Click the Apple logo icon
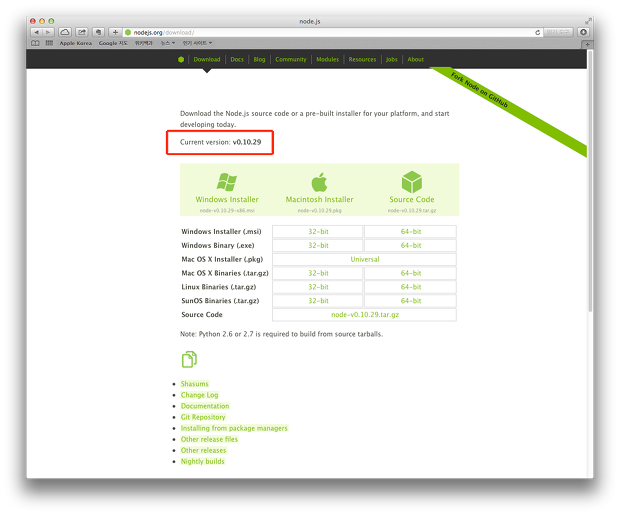 pos(319,182)
